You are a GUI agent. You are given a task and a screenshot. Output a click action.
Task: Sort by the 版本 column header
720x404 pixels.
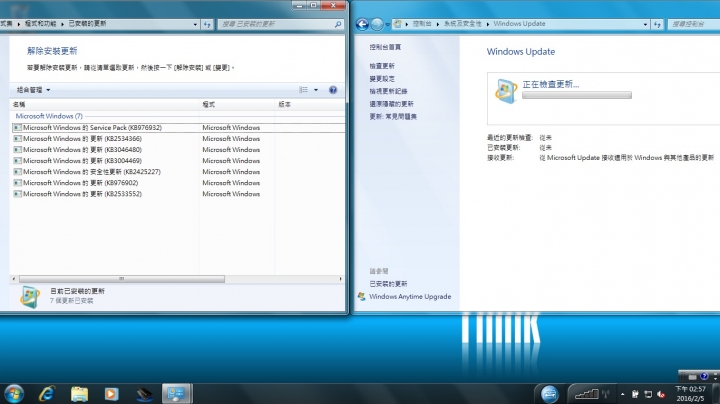(309, 105)
